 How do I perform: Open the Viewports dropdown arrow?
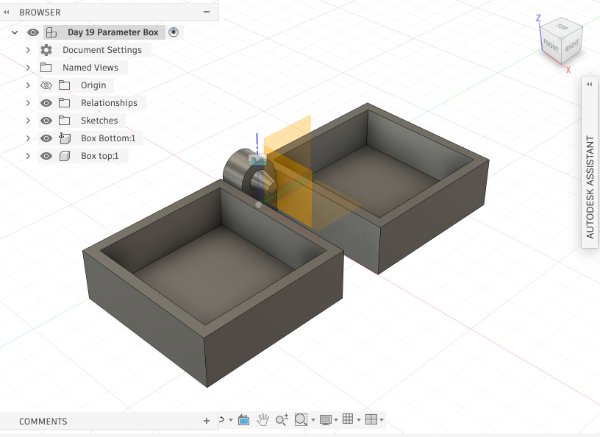coord(382,420)
